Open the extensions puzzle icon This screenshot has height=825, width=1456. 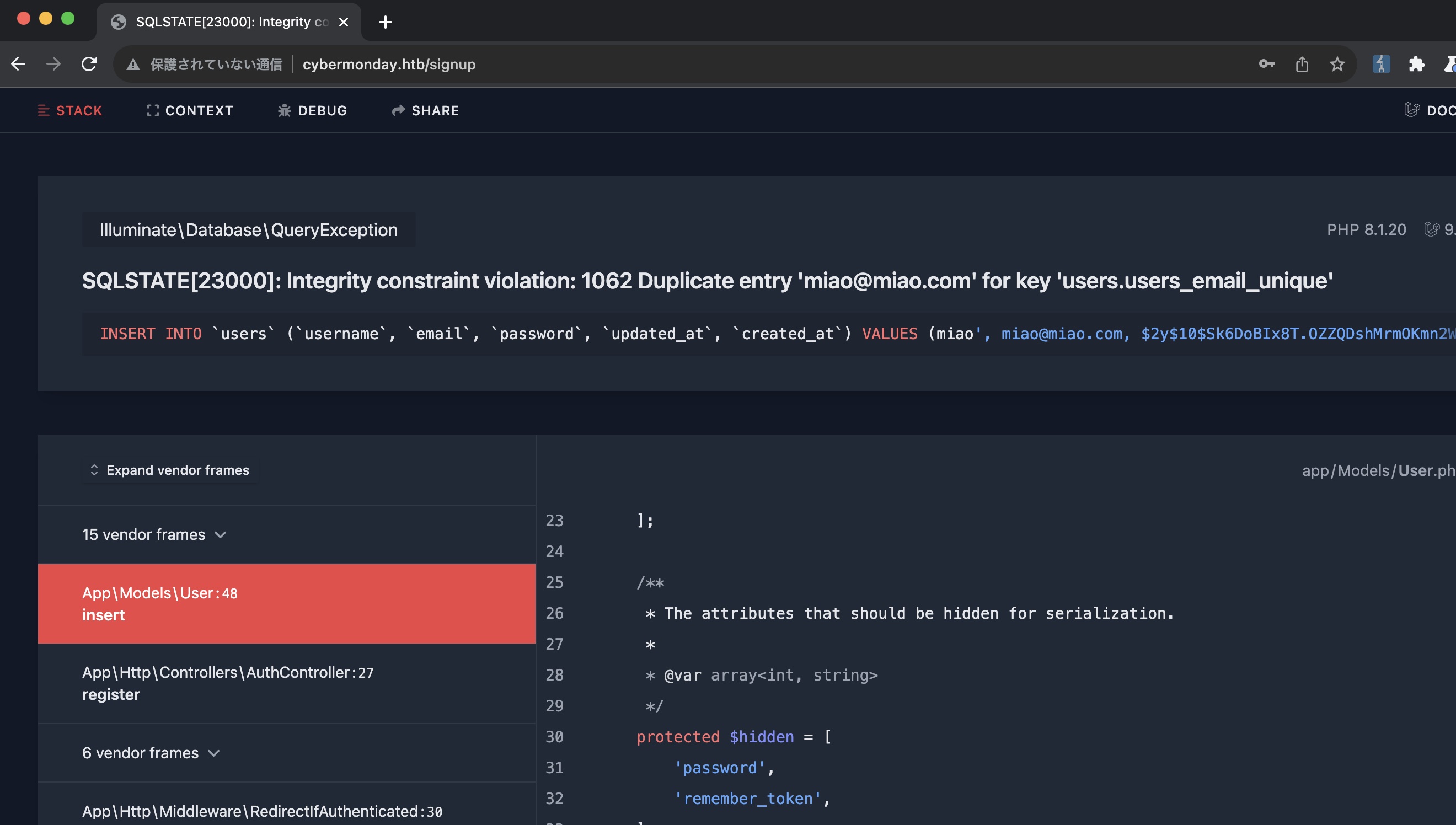(x=1416, y=64)
